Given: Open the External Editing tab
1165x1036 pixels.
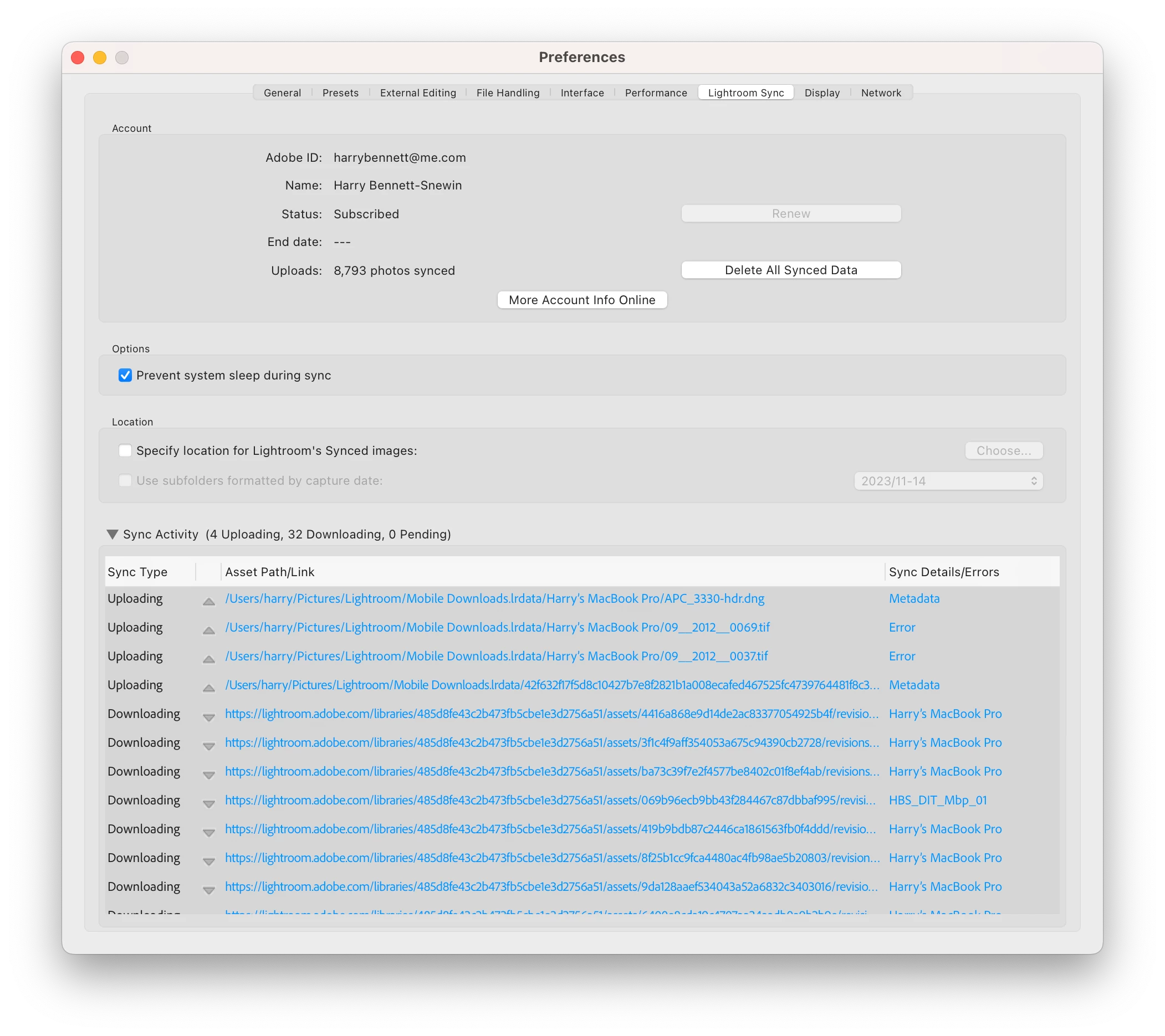Looking at the screenshot, I should pyautogui.click(x=418, y=93).
